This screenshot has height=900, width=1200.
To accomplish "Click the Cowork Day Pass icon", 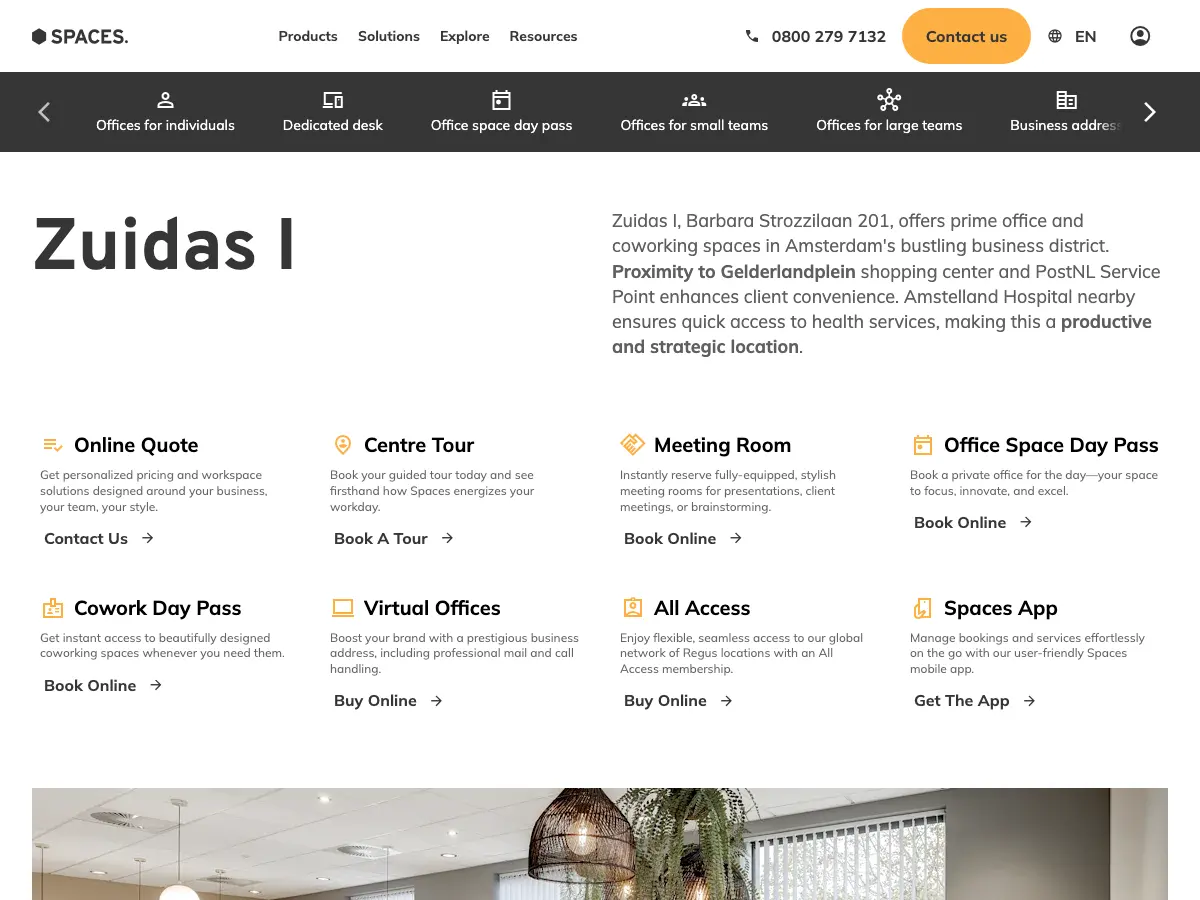I will coord(53,608).
